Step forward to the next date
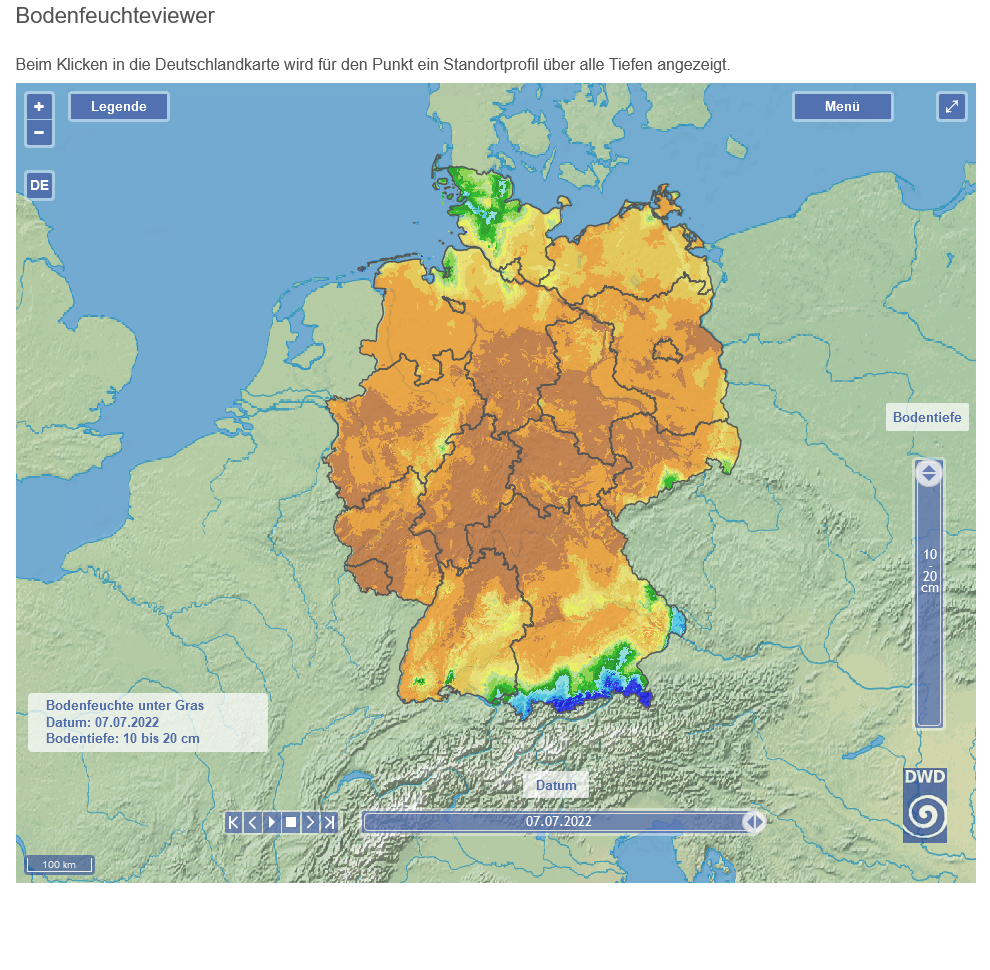Screen dimensions: 990x970 310,822
